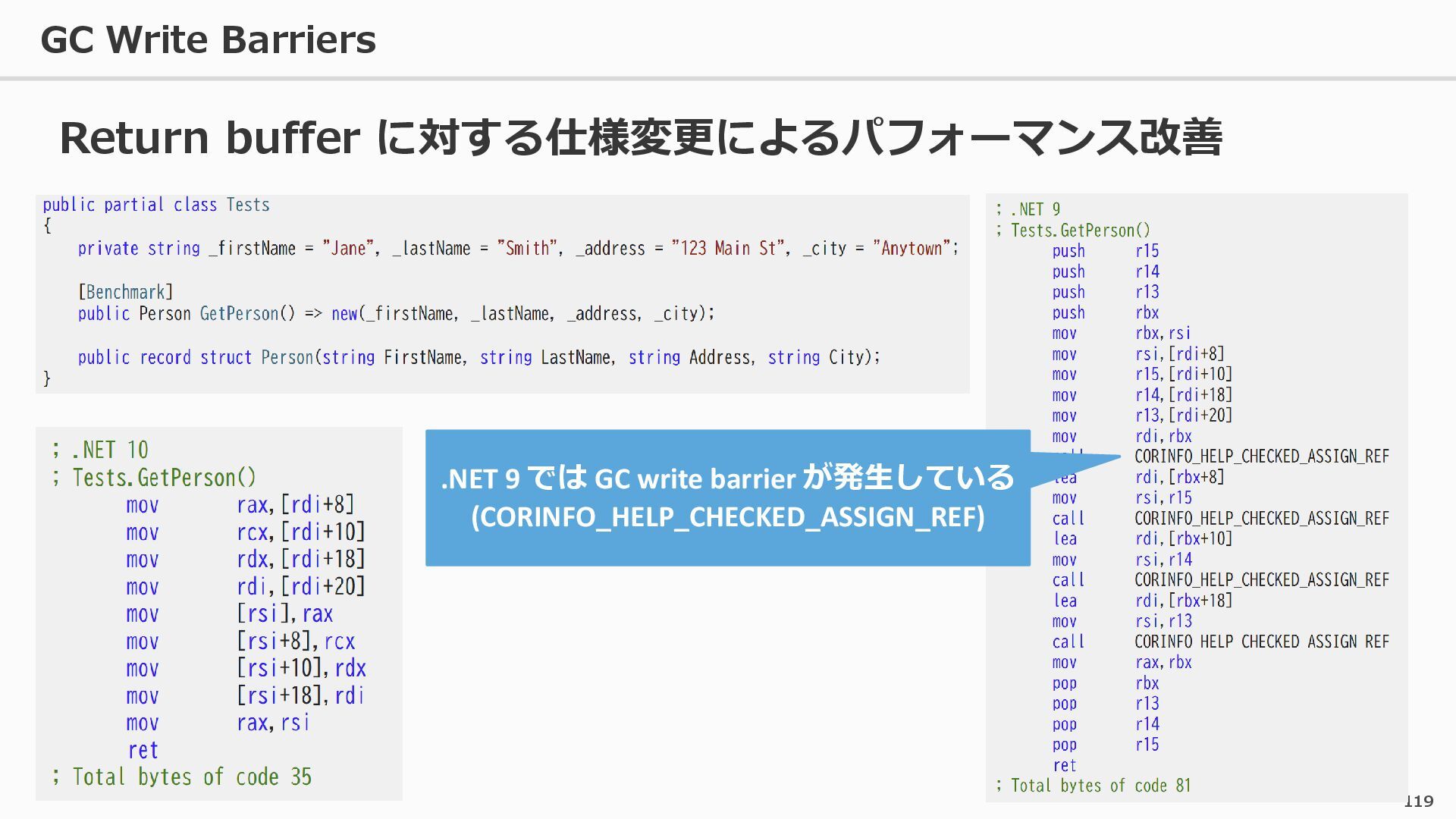Click 'Total bytes of code 35' text
The width and height of the screenshot is (1456, 819).
(x=182, y=777)
